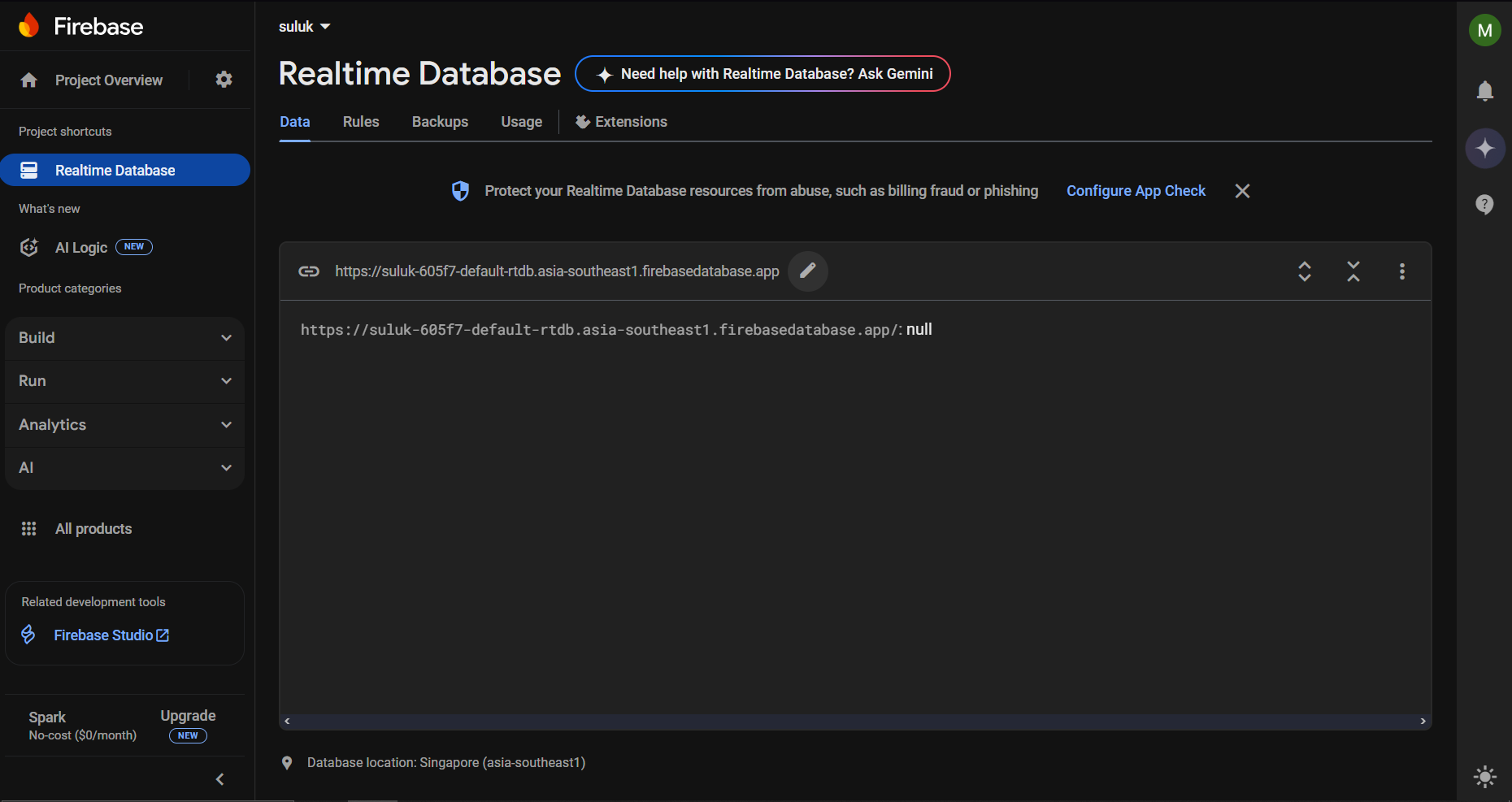
Task: Click the scrollbar right arrow
Action: [1423, 722]
